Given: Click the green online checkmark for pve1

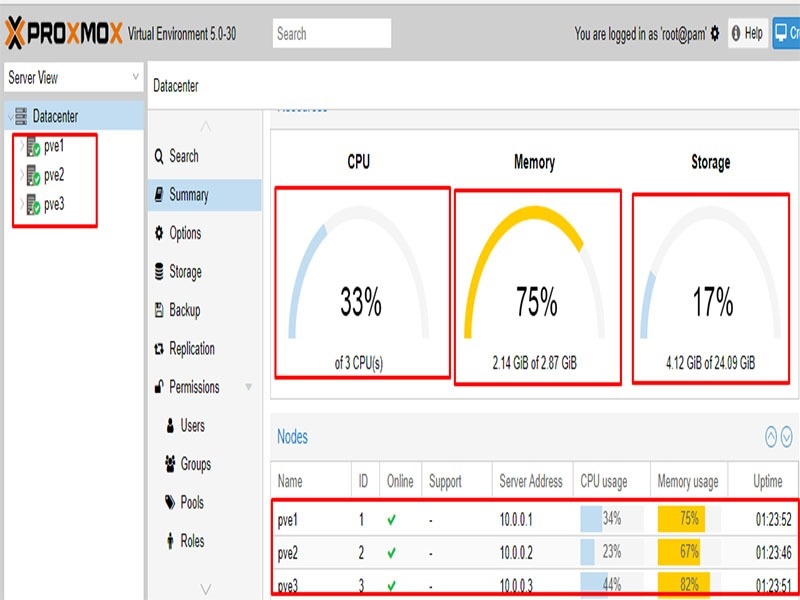Looking at the screenshot, I should coord(391,520).
